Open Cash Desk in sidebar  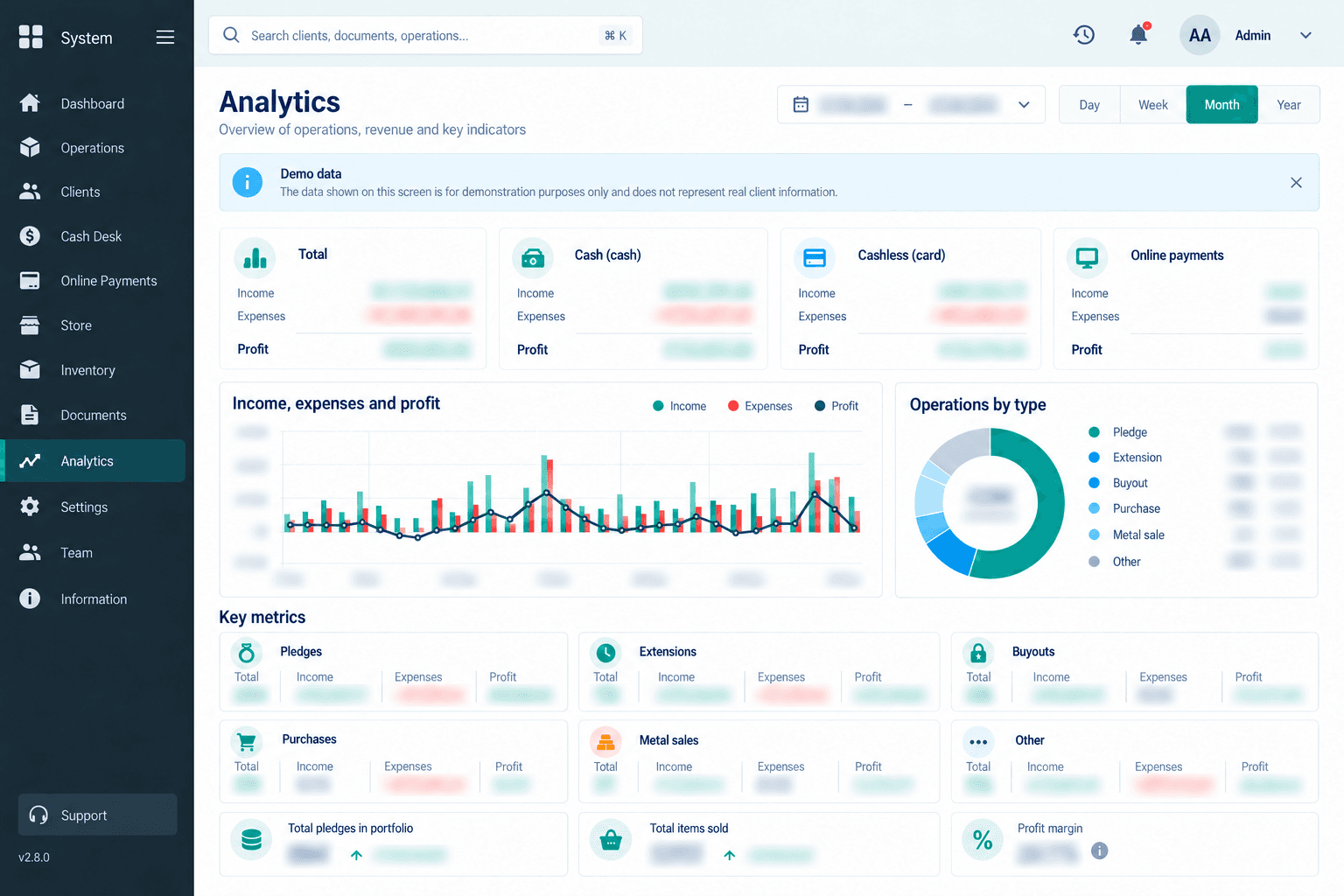pyautogui.click(x=94, y=236)
